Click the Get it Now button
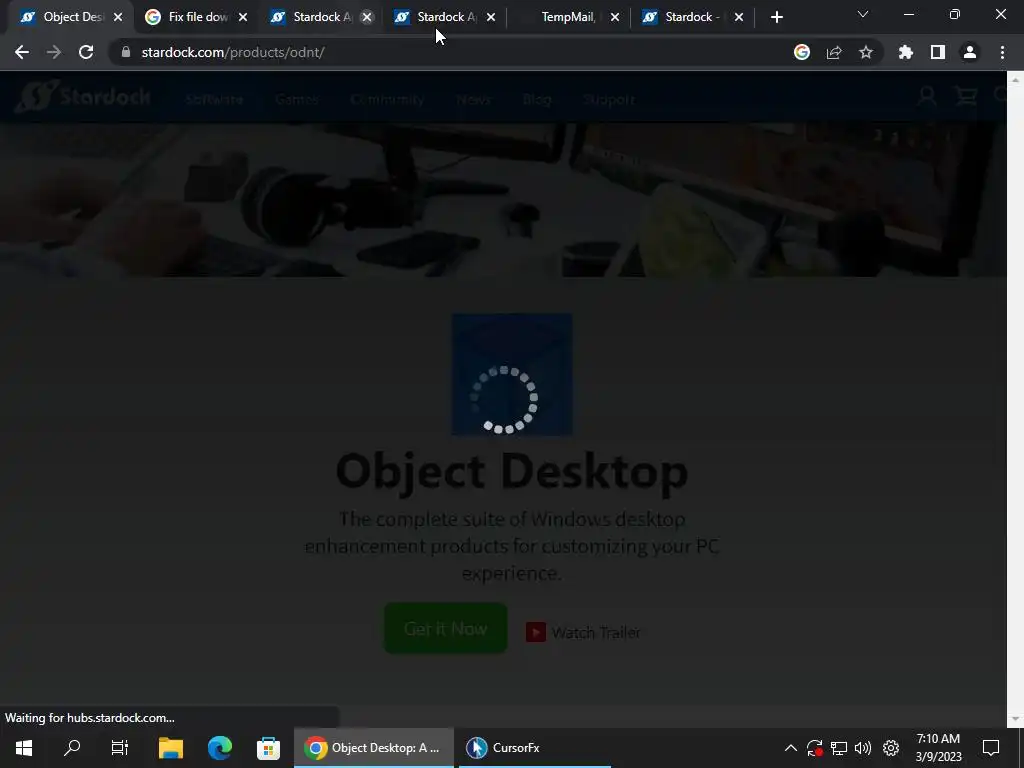The width and height of the screenshot is (1024, 768). (x=445, y=628)
